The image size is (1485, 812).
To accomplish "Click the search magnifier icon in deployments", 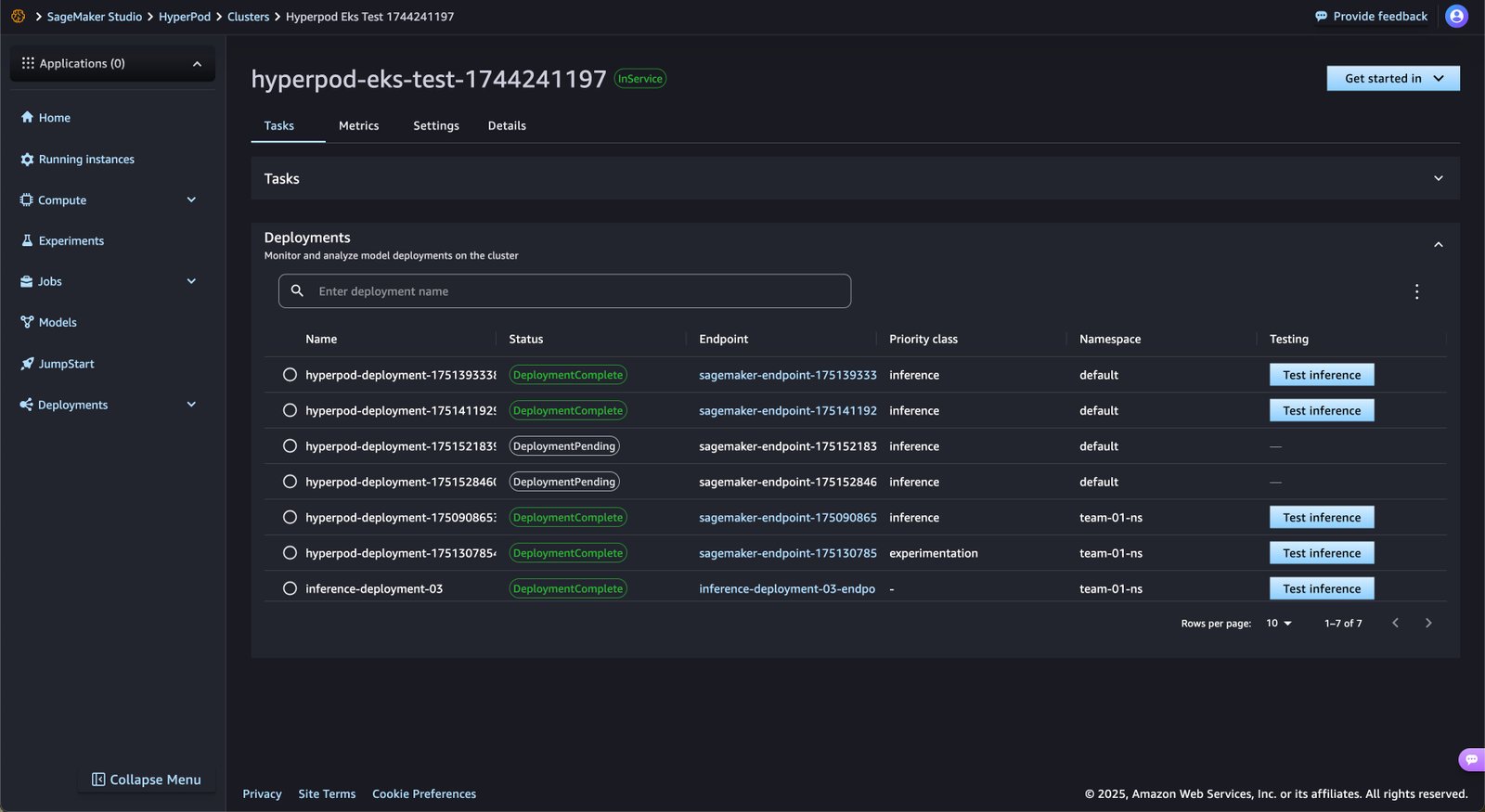I will pos(297,290).
